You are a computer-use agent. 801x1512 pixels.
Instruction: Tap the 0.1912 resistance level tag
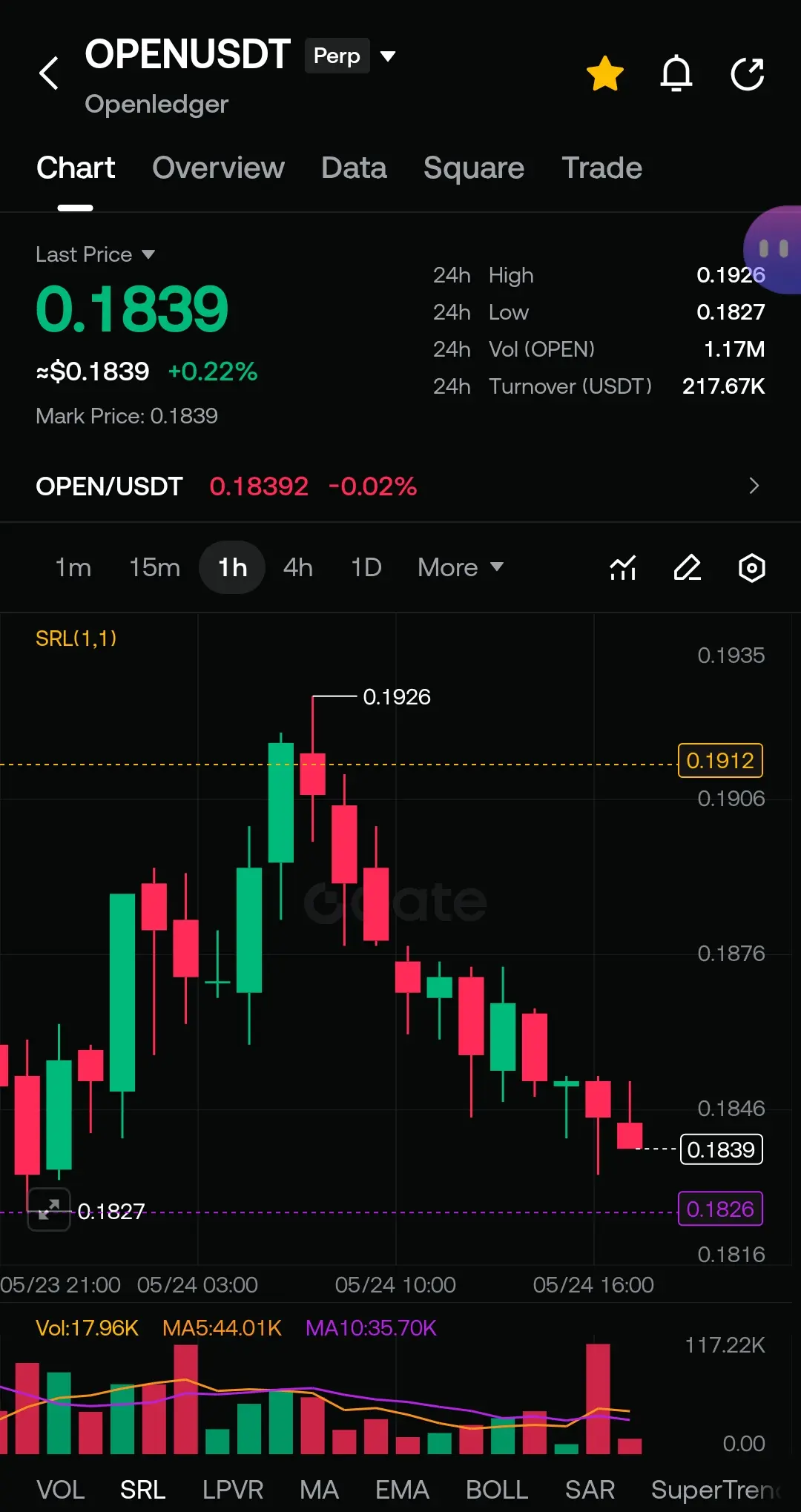tap(720, 760)
